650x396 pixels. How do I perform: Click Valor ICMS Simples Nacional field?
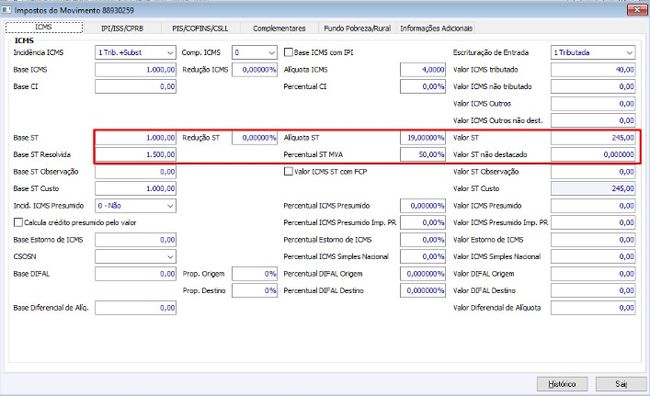(593, 257)
